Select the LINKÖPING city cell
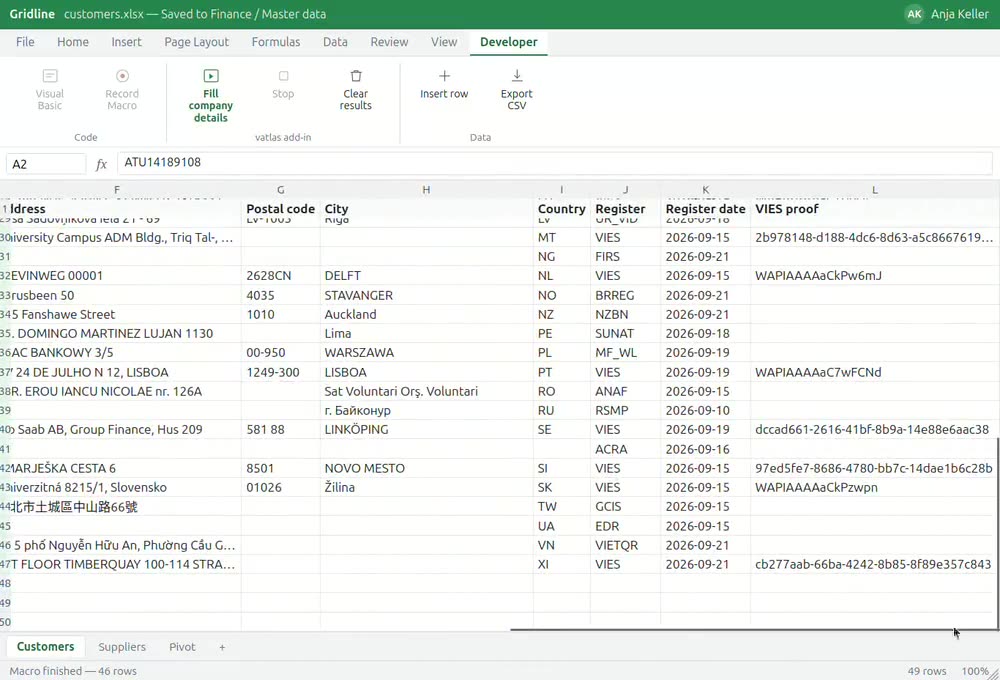 tap(427, 430)
